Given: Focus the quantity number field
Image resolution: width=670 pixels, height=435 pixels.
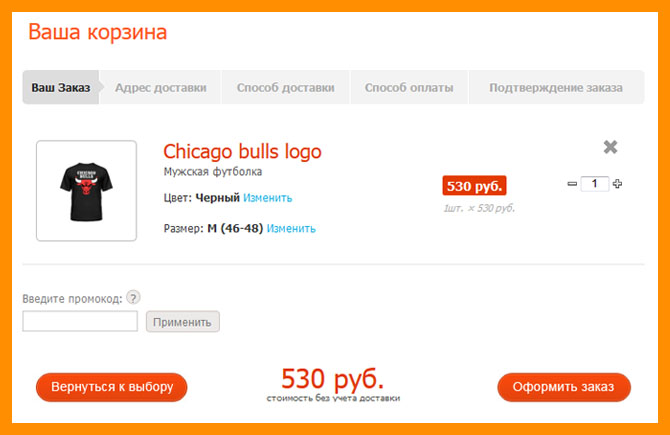Looking at the screenshot, I should point(594,184).
